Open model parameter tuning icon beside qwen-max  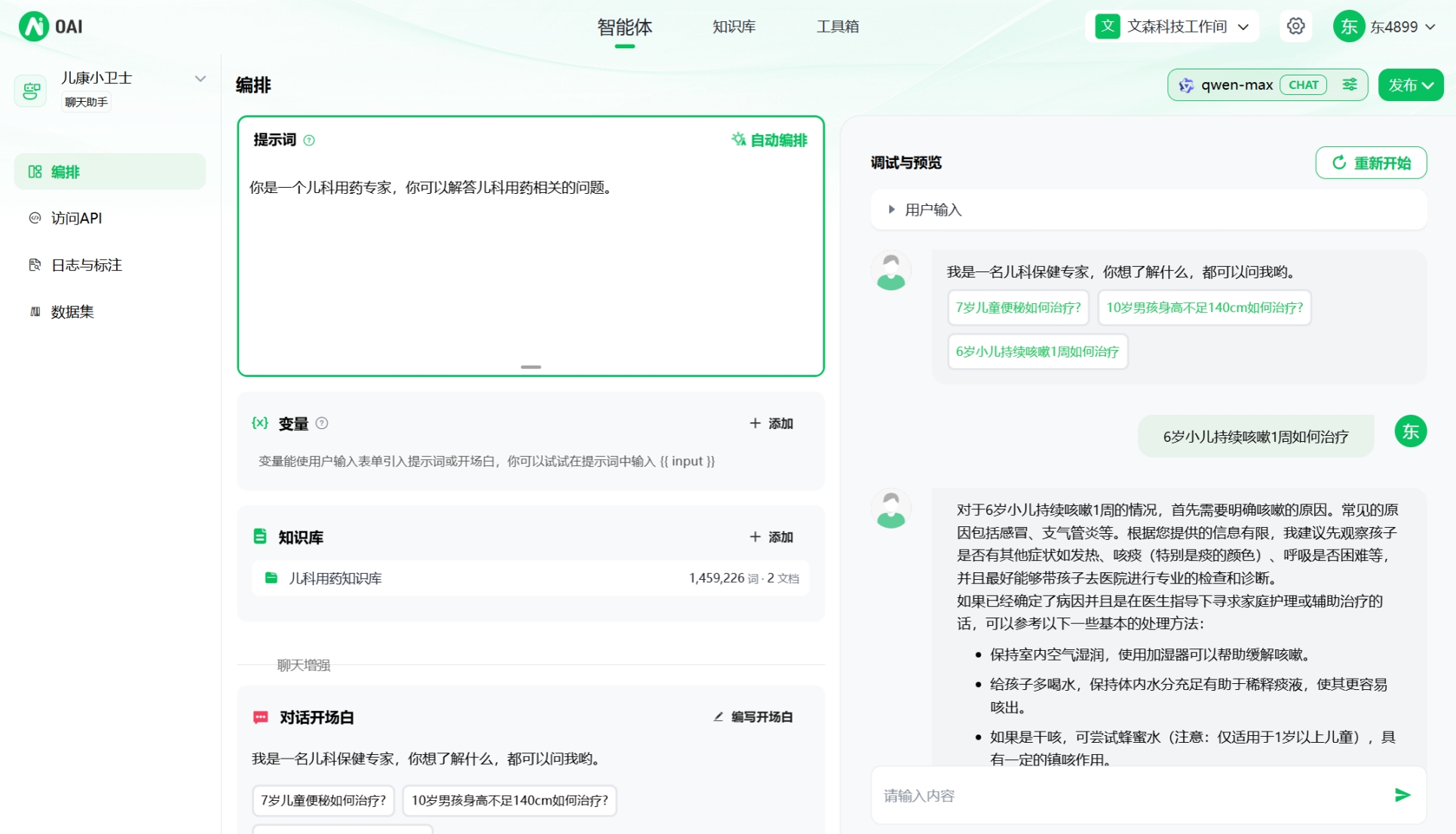click(1350, 84)
